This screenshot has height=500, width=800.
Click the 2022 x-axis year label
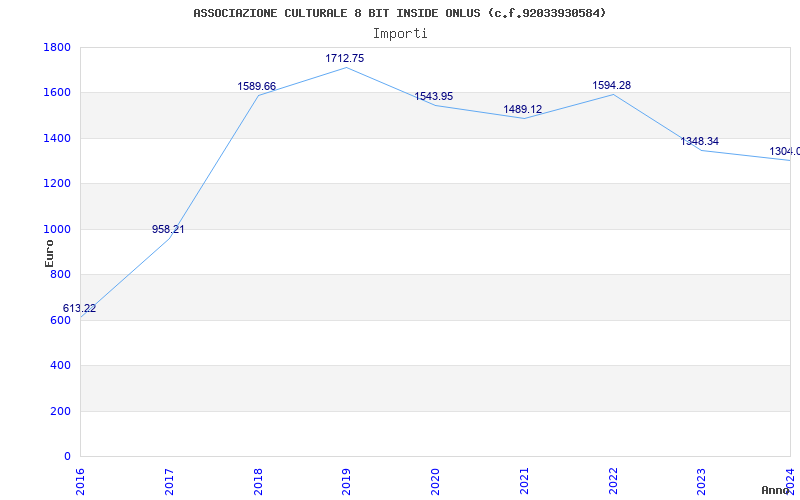(613, 482)
